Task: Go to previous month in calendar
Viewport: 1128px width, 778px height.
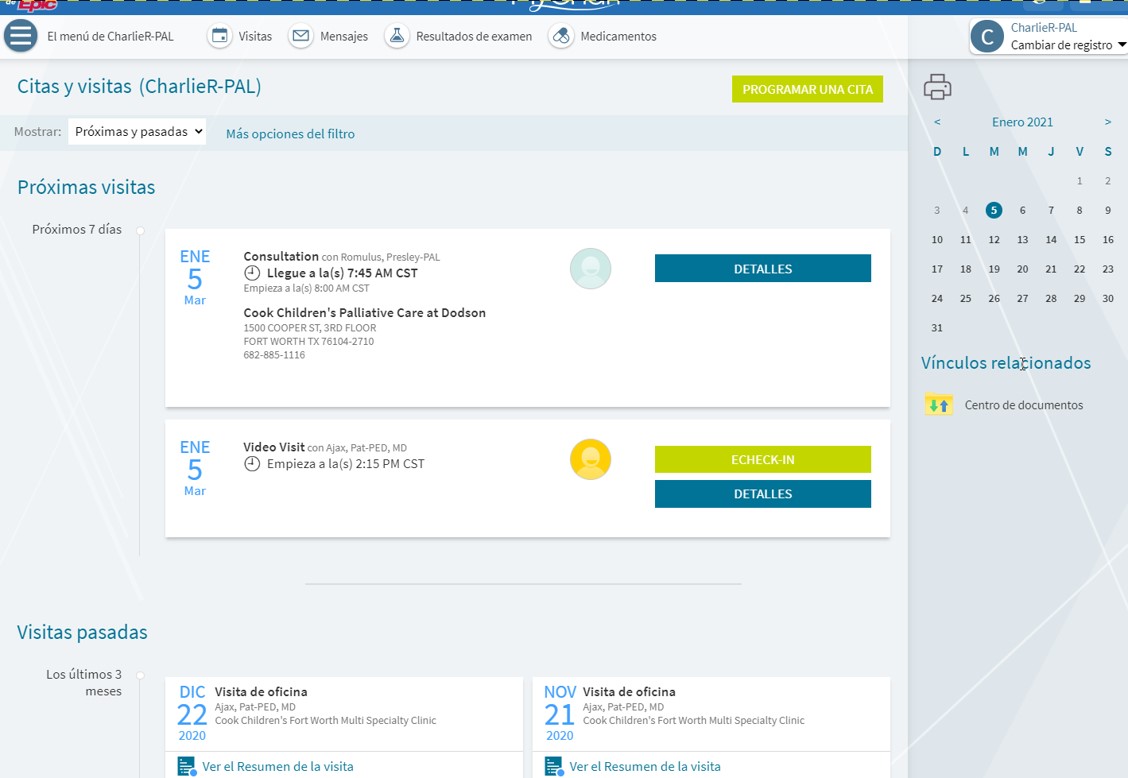Action: pyautogui.click(x=937, y=122)
